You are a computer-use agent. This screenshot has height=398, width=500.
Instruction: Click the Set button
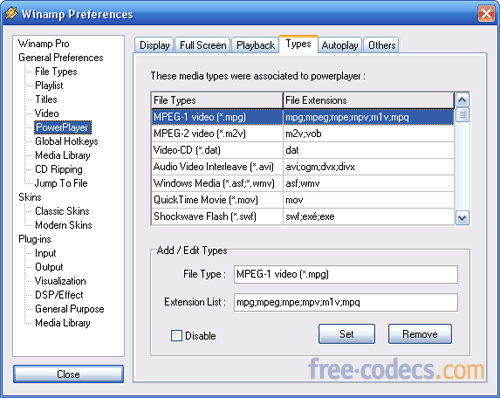click(x=346, y=334)
